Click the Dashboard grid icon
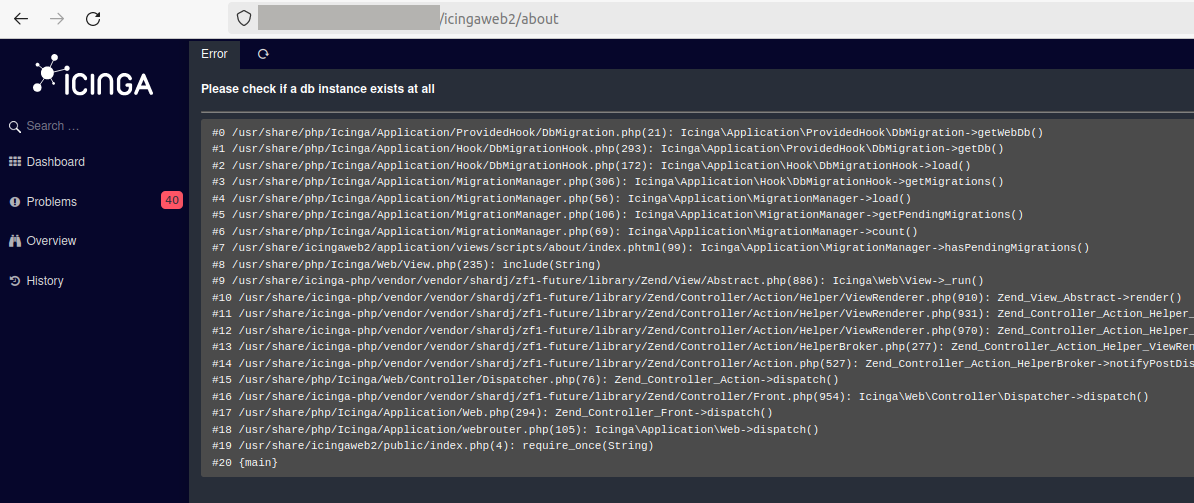1194x503 pixels. click(14, 161)
